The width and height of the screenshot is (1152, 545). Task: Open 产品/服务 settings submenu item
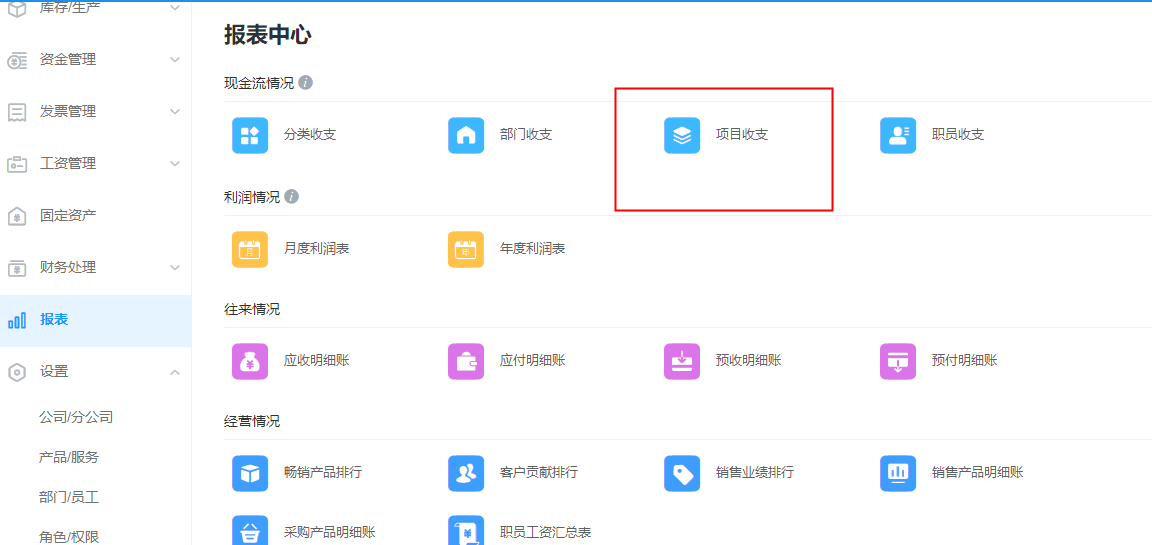[x=68, y=458]
